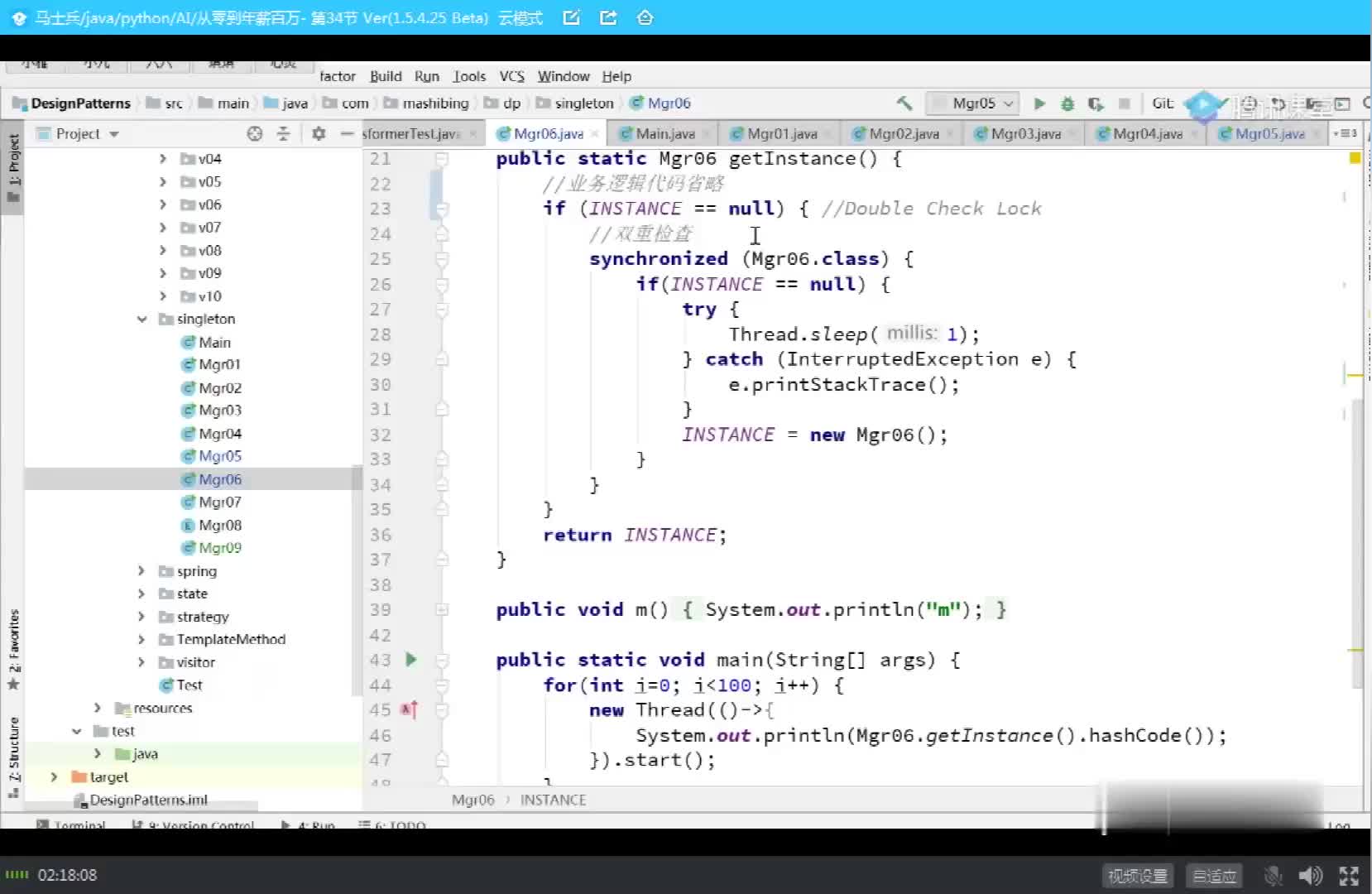
Task: Click the home icon in the blue title bar
Action: tap(645, 17)
